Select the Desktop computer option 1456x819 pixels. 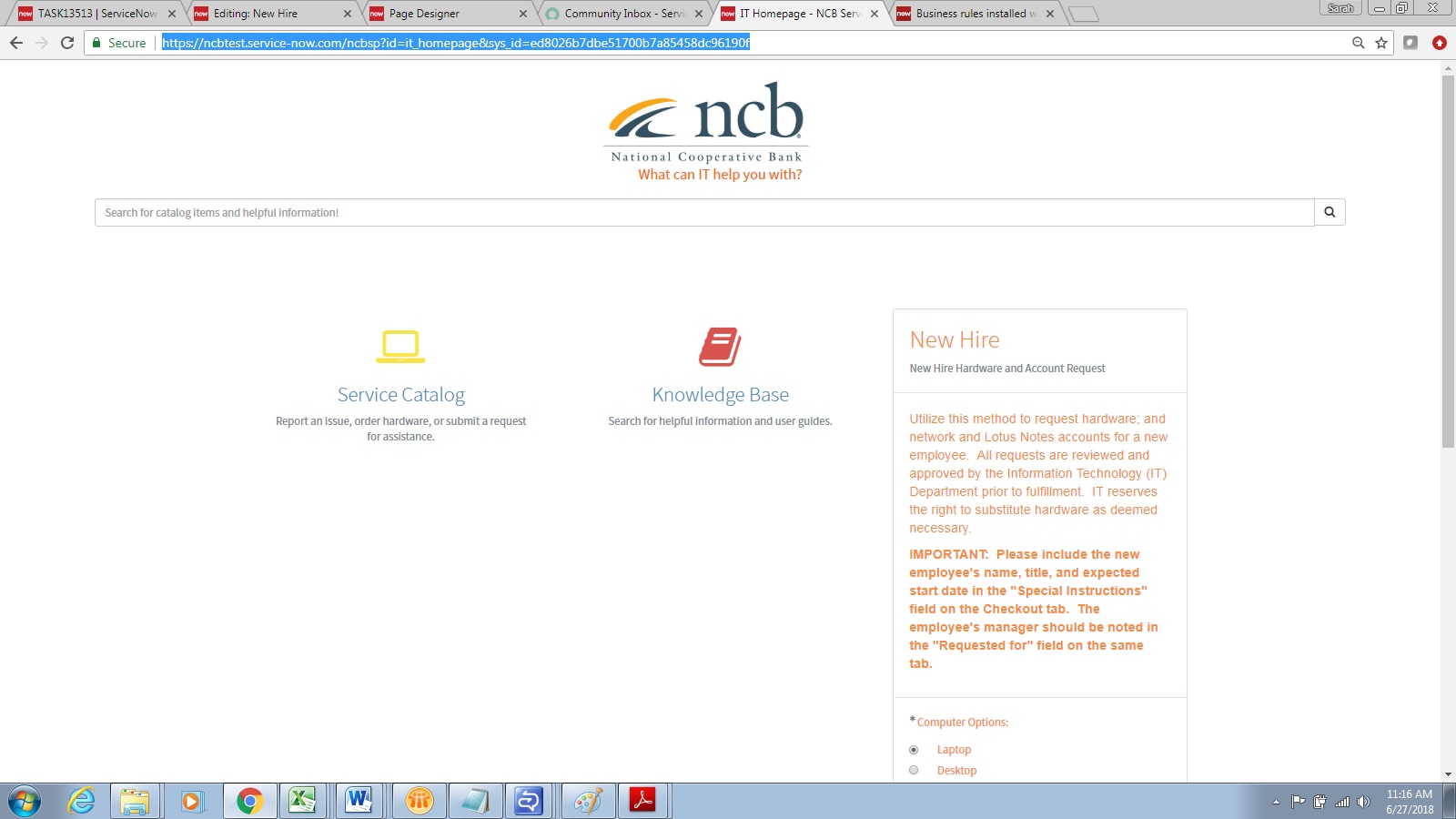914,770
